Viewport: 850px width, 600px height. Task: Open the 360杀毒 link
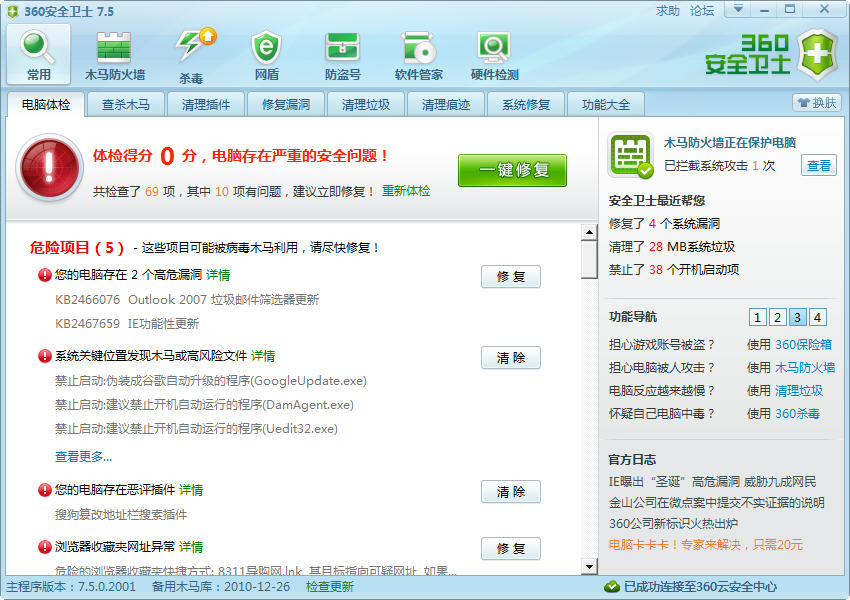click(x=797, y=414)
